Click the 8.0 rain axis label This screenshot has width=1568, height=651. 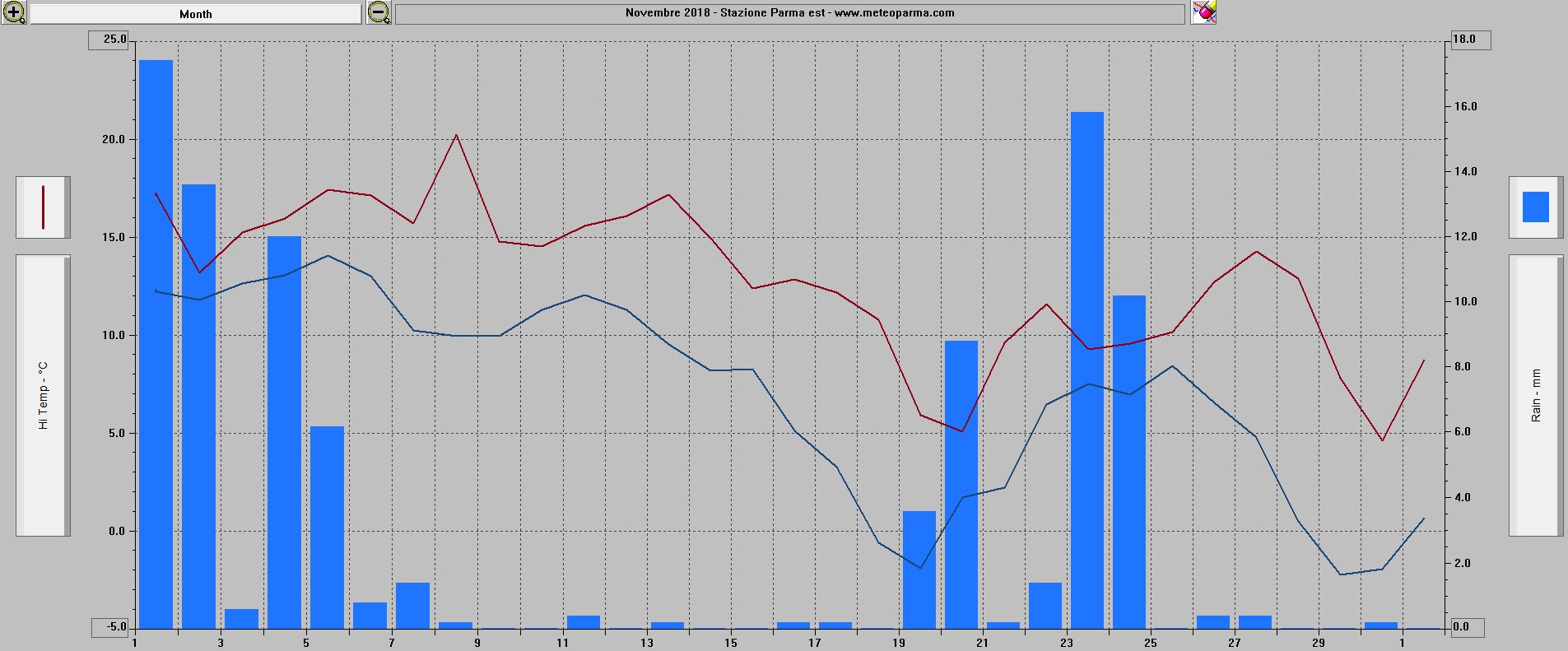coord(1463,366)
